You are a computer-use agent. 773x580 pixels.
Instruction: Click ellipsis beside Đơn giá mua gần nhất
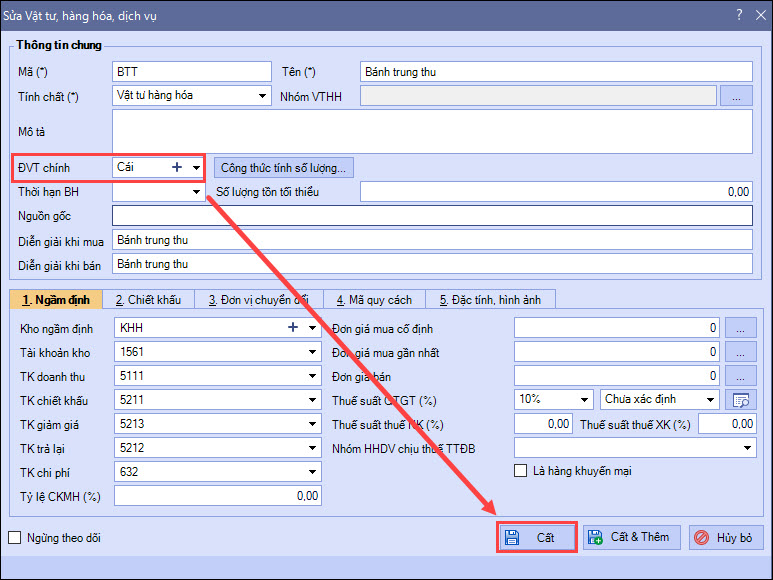[741, 352]
